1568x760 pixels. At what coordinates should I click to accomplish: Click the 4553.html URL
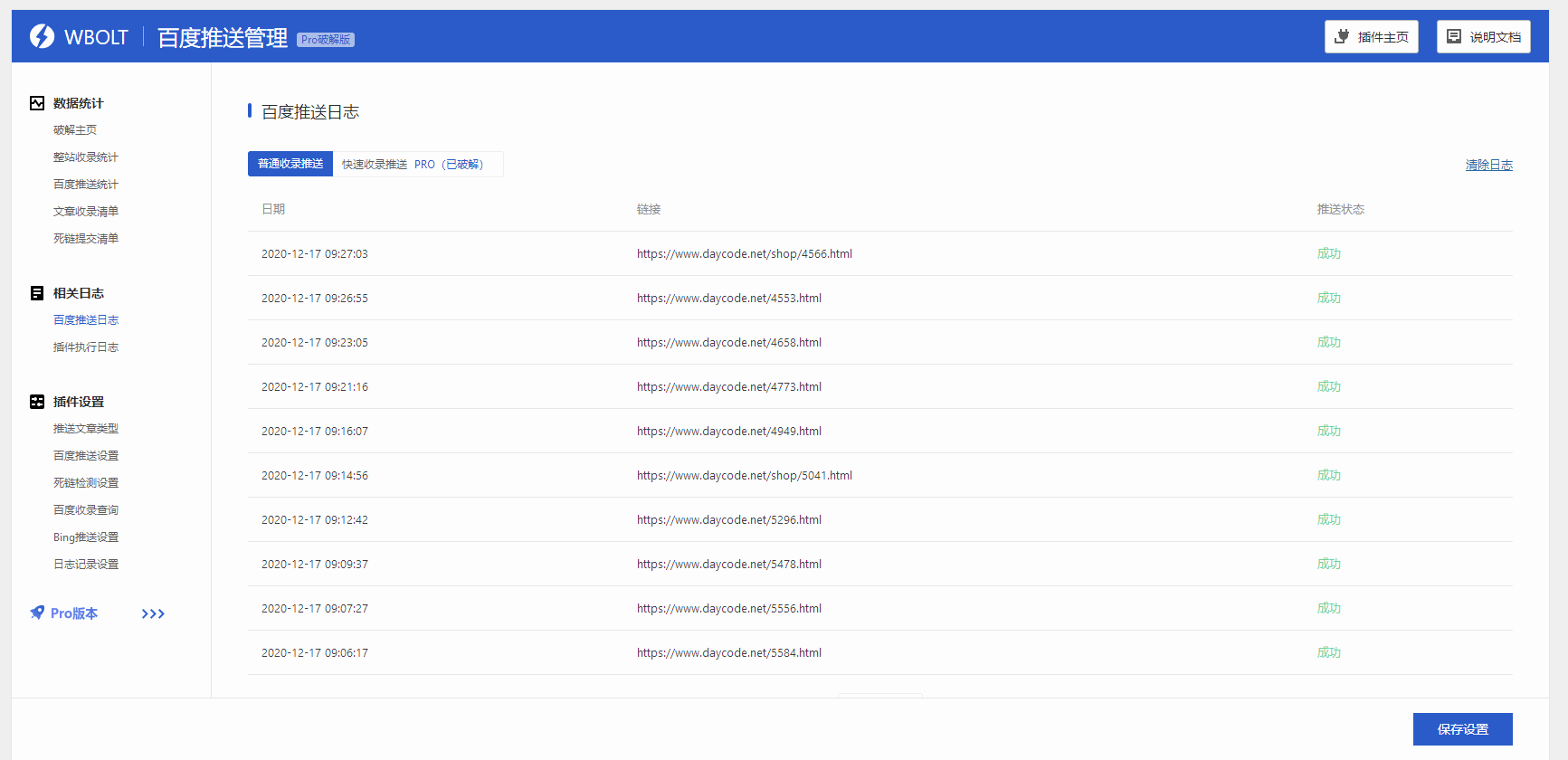click(x=729, y=299)
